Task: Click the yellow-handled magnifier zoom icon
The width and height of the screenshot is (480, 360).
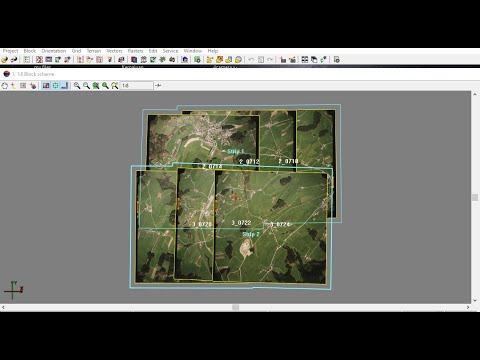Action: point(115,86)
